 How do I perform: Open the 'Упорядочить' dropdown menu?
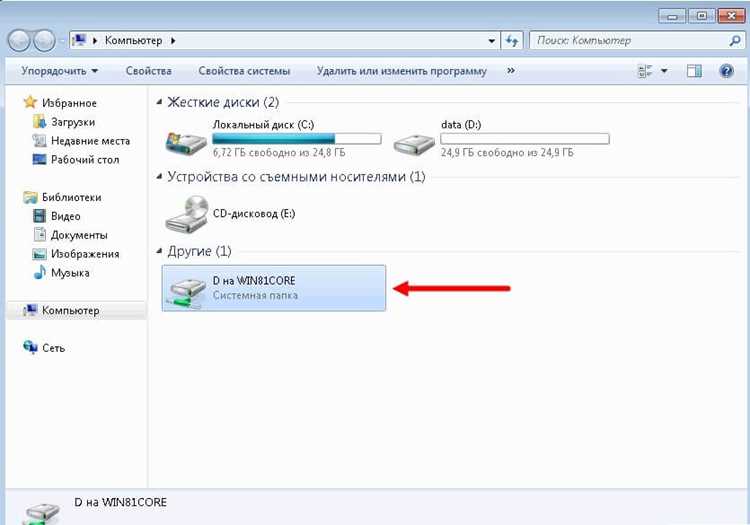[60, 71]
